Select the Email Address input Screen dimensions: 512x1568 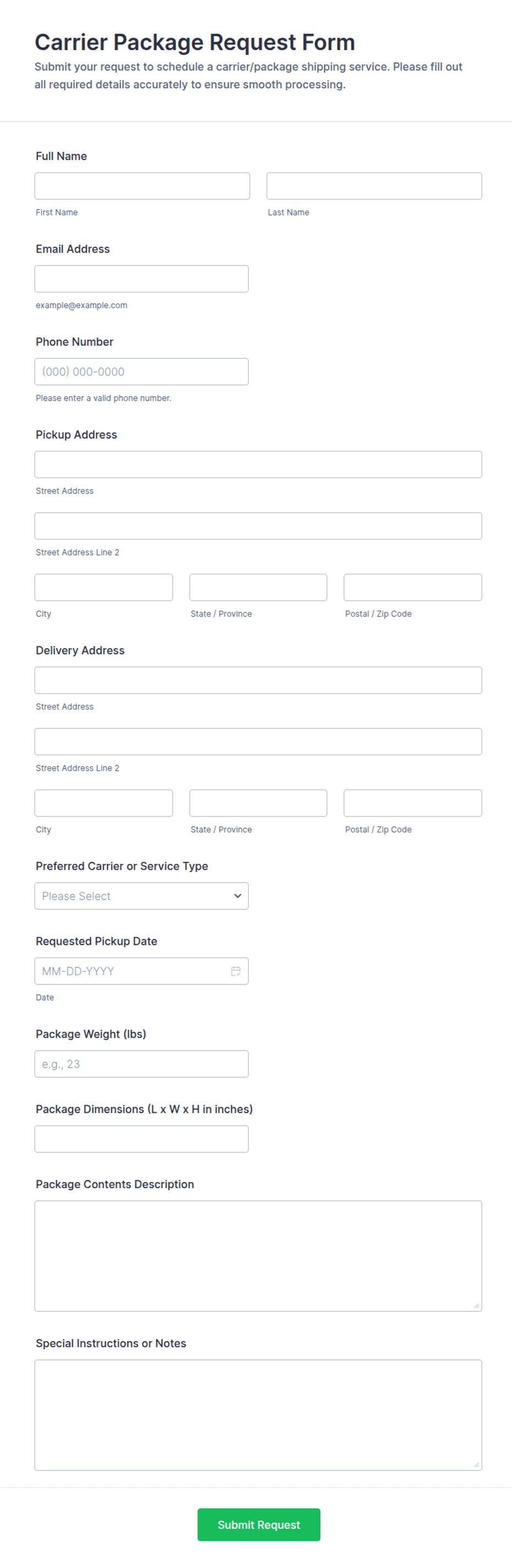141,279
